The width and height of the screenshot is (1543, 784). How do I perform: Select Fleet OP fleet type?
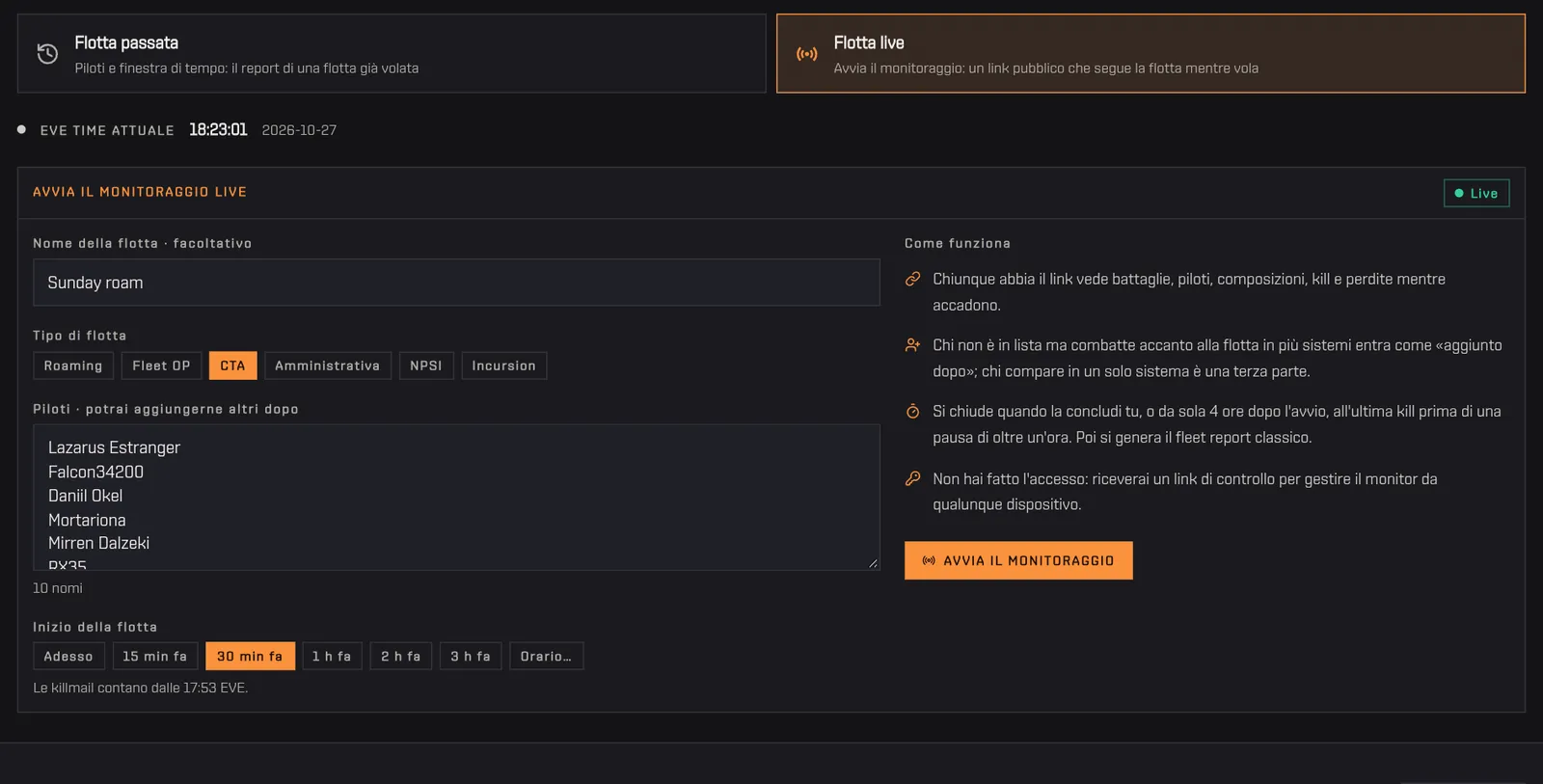click(161, 365)
